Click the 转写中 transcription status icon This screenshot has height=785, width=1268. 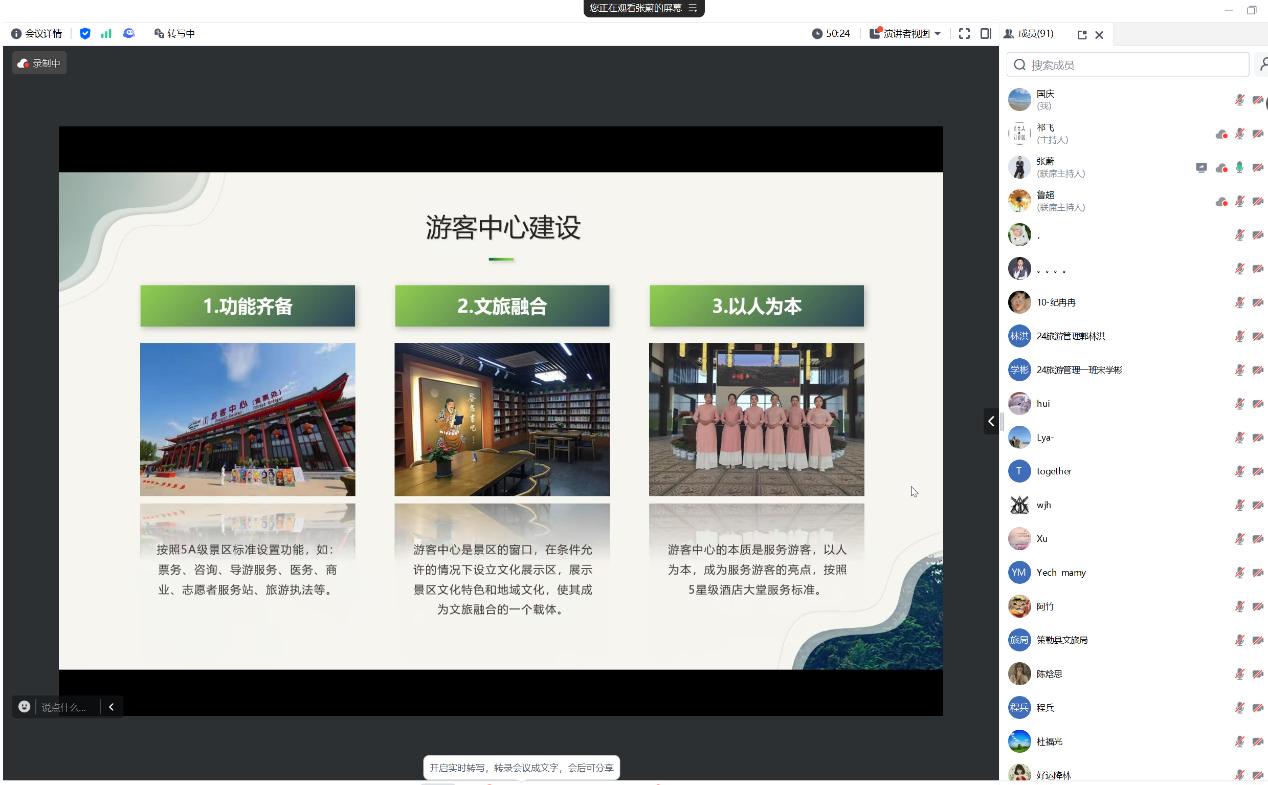159,34
